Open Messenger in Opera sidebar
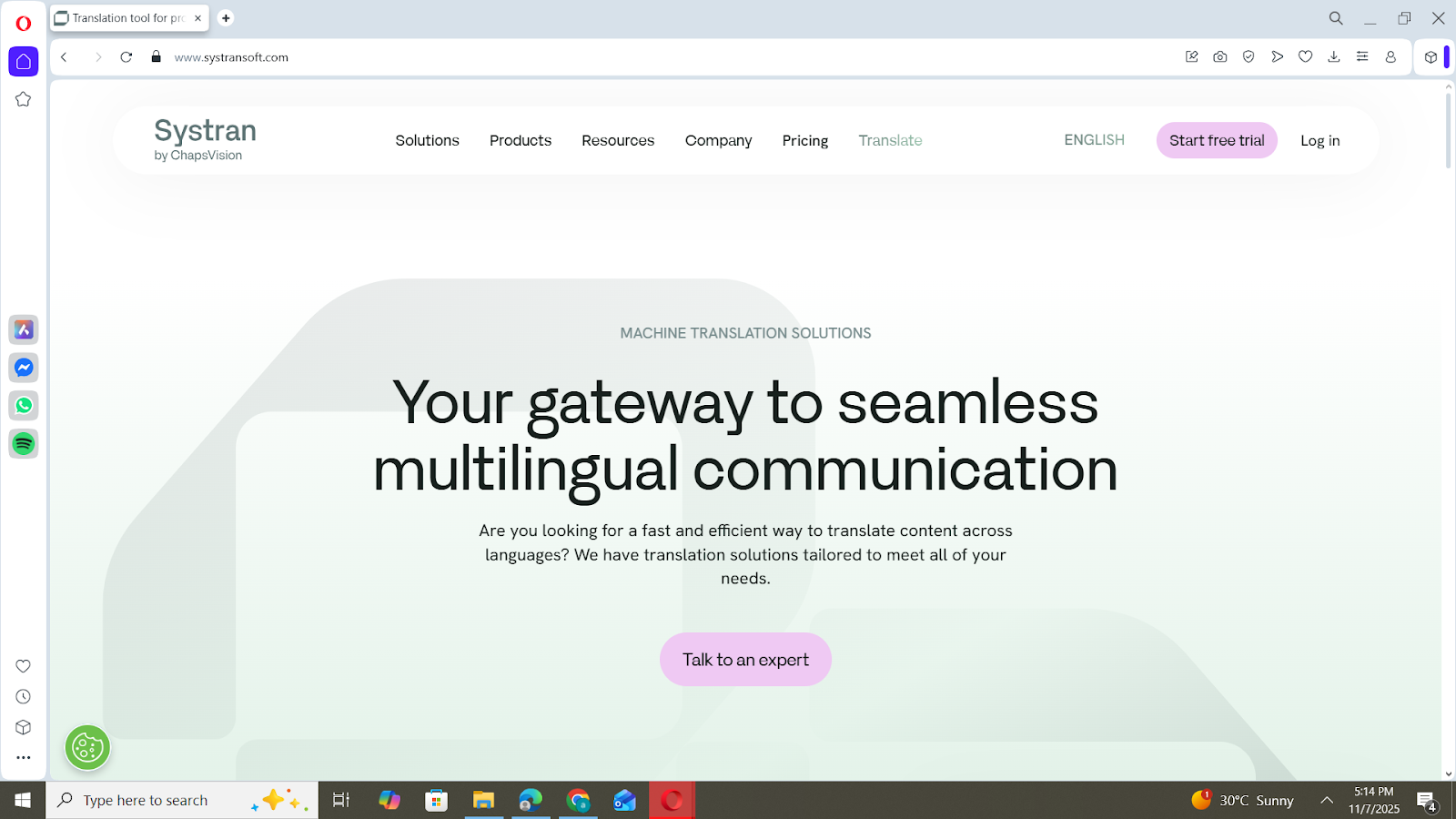The height and width of the screenshot is (819, 1456). tap(24, 368)
